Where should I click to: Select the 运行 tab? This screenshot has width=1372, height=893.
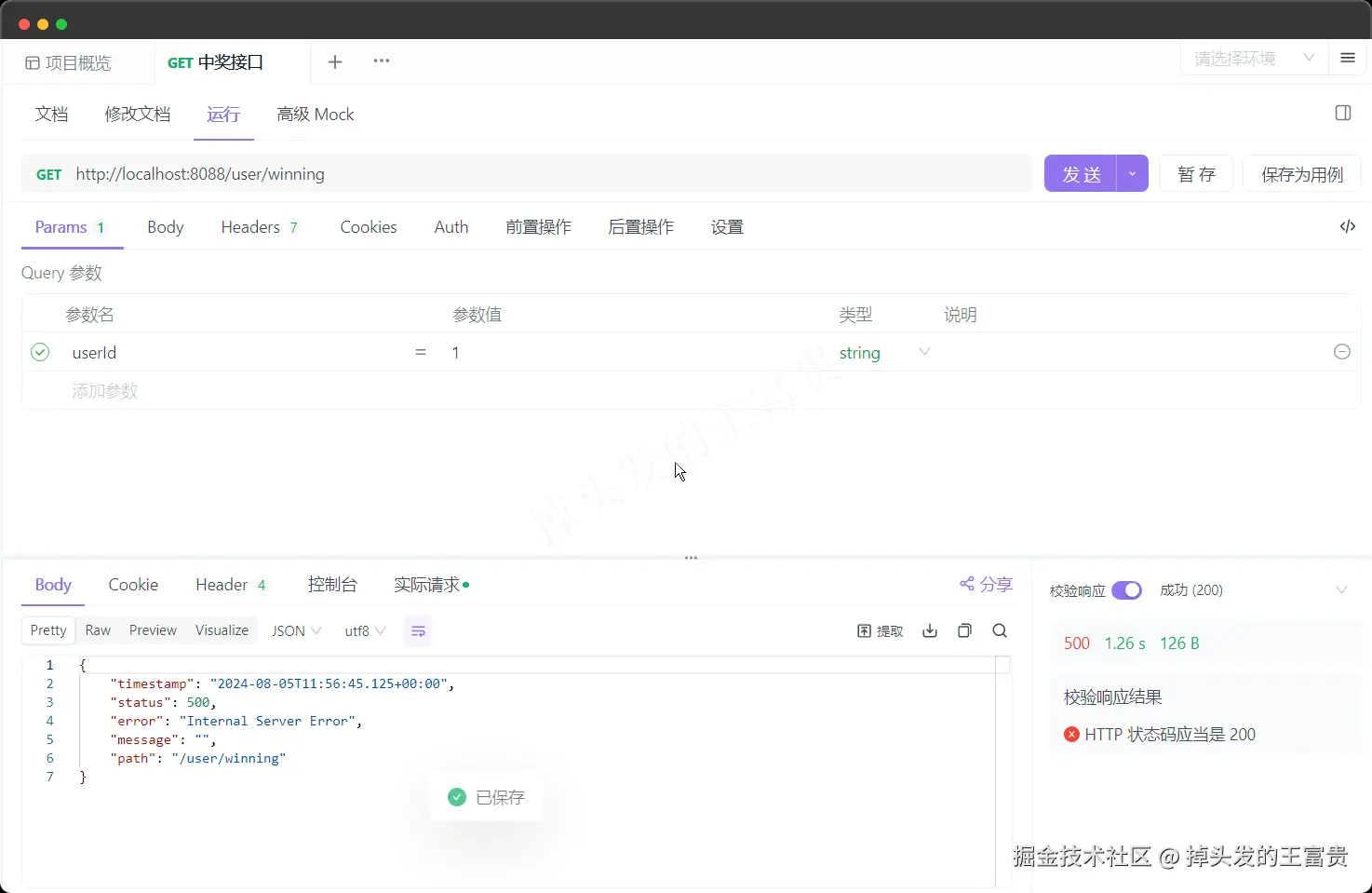(x=223, y=114)
